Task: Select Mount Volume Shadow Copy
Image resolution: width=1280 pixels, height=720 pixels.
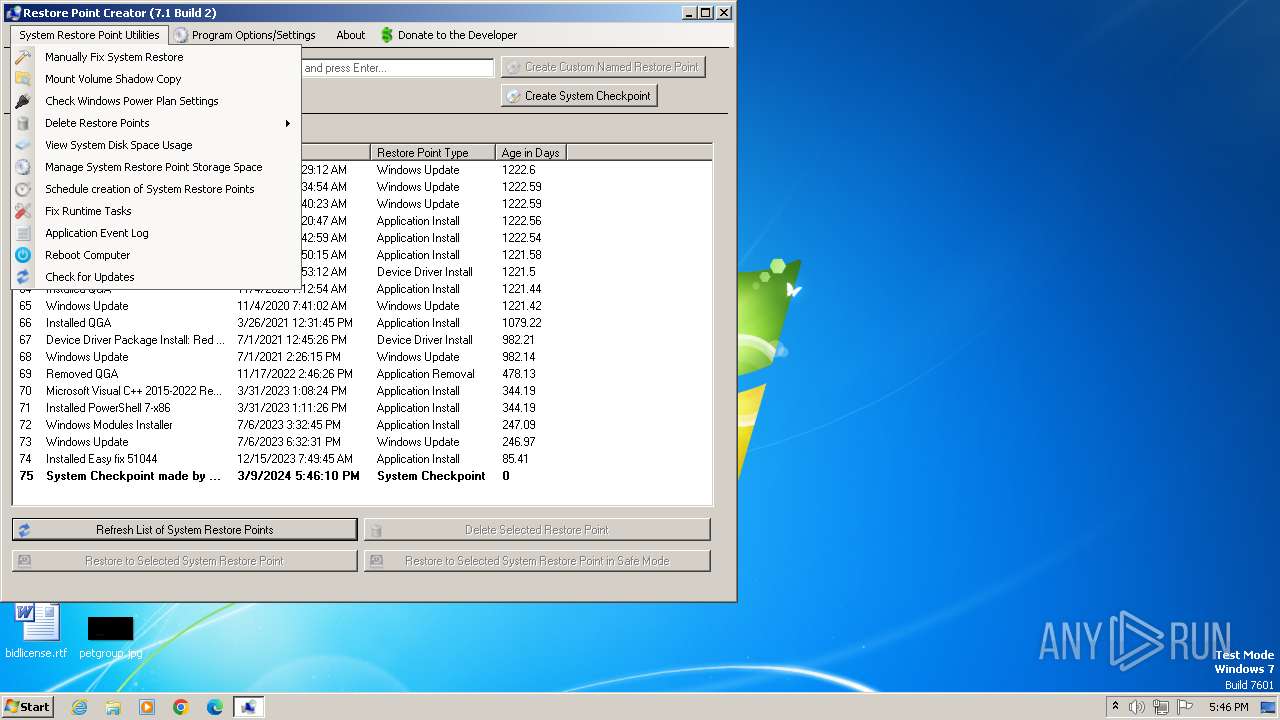Action: pos(157,79)
